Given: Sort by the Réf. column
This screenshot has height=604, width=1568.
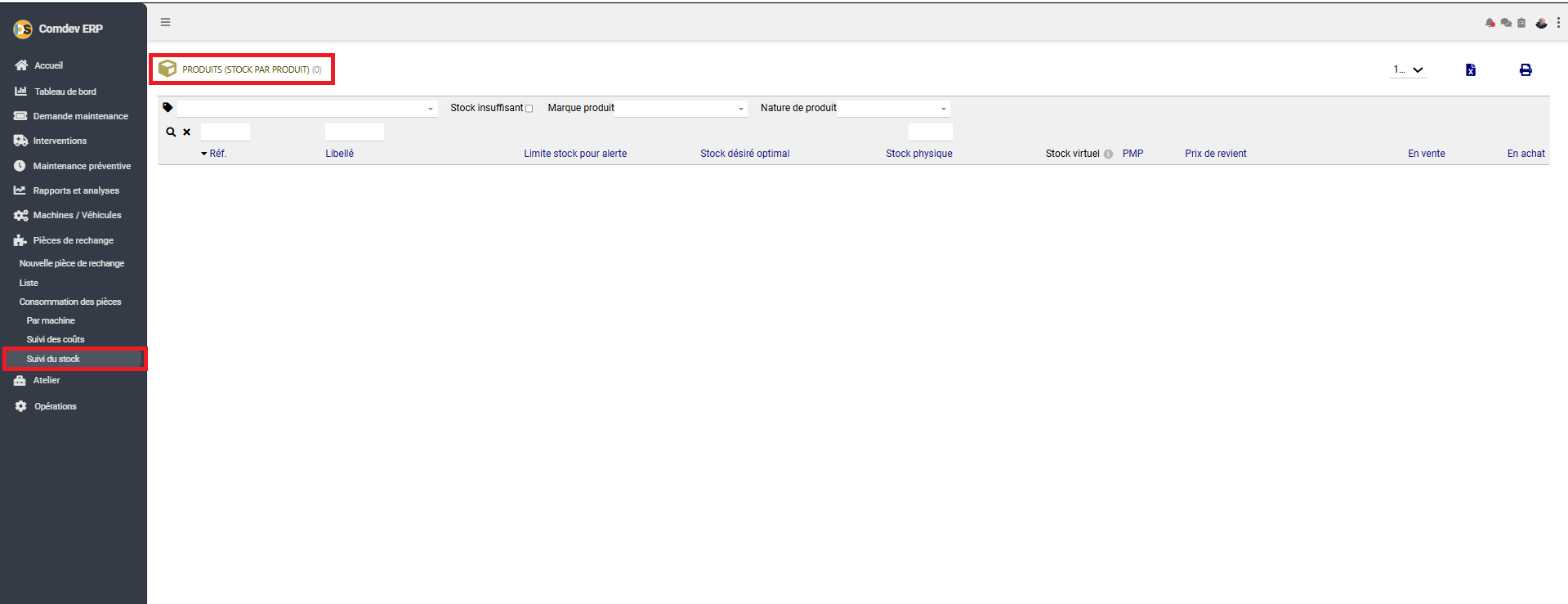Looking at the screenshot, I should [217, 154].
